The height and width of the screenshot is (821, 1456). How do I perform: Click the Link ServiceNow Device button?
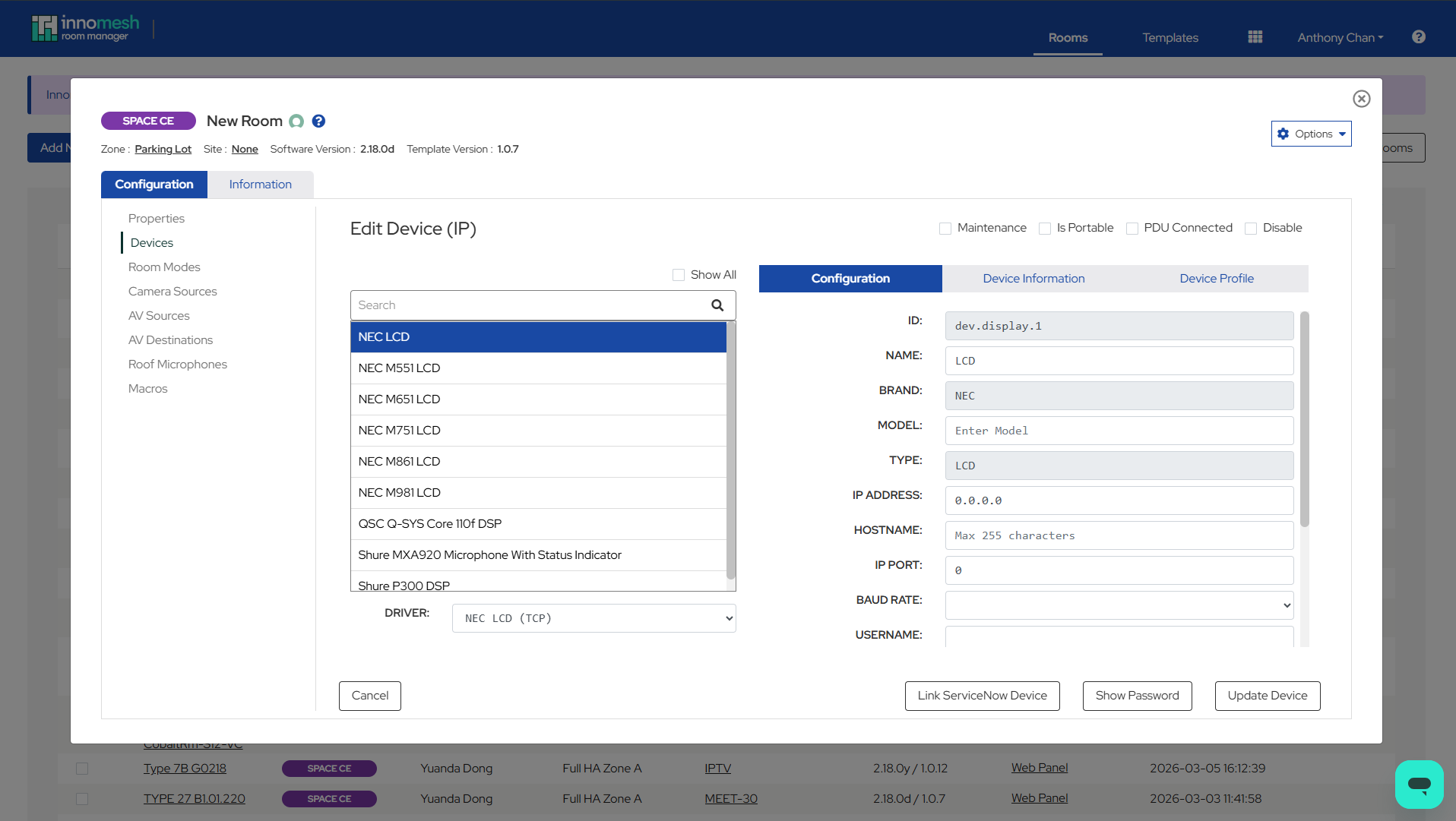[x=982, y=696]
